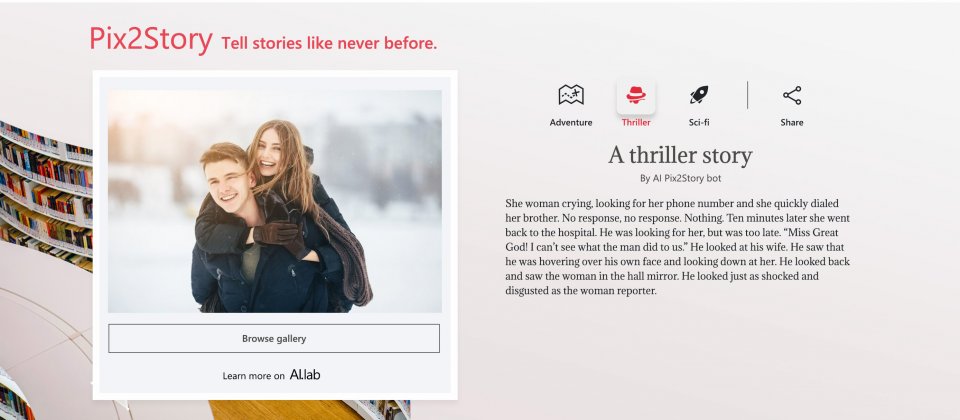Open the Share network icon
The height and width of the screenshot is (420, 960).
tap(792, 96)
